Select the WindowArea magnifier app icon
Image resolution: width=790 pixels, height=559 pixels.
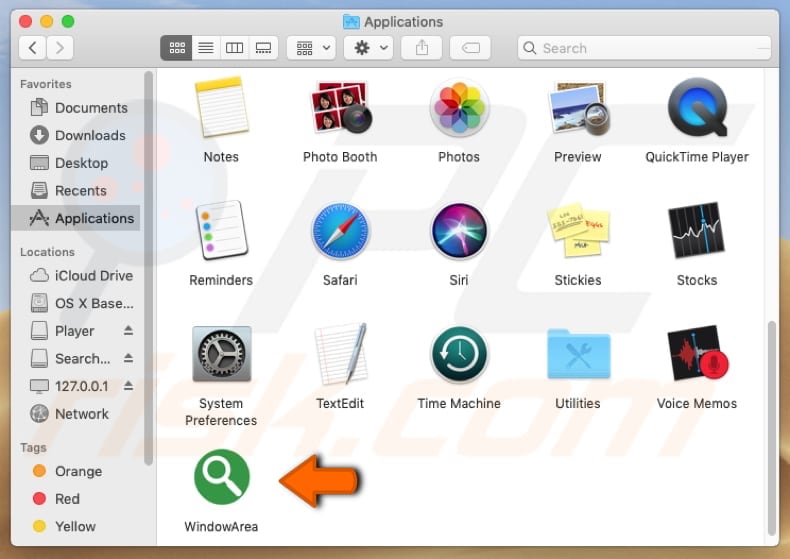222,477
